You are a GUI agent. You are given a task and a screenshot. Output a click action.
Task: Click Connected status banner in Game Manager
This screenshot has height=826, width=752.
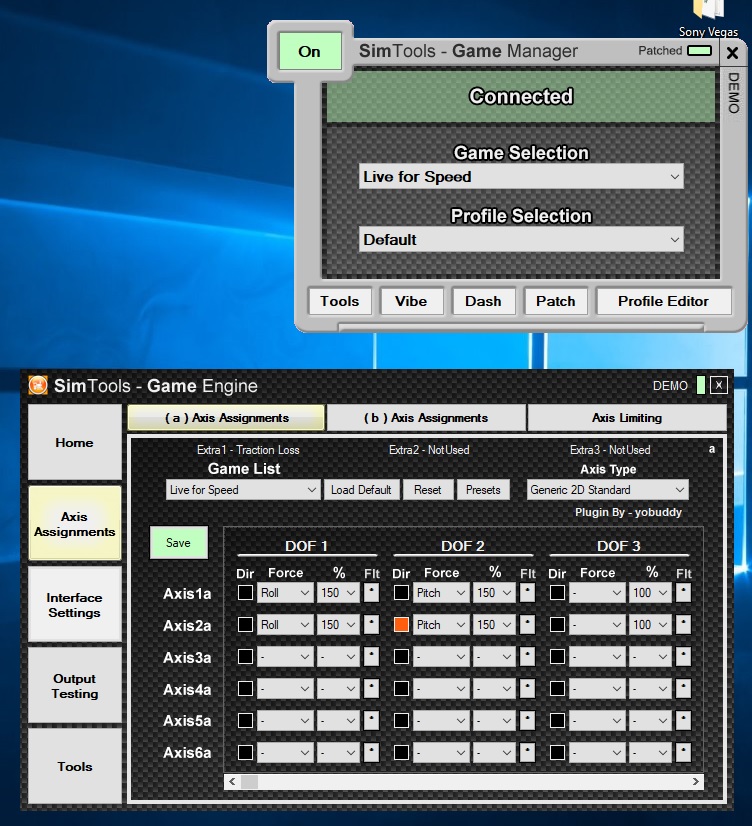pyautogui.click(x=521, y=96)
